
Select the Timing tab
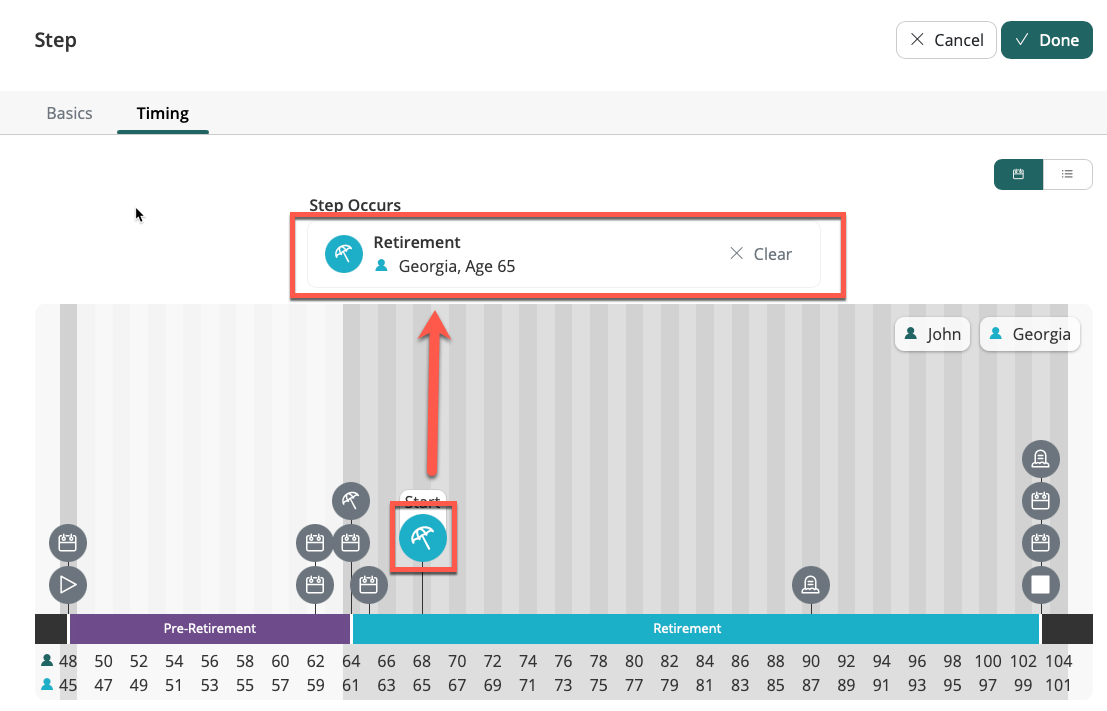(163, 113)
